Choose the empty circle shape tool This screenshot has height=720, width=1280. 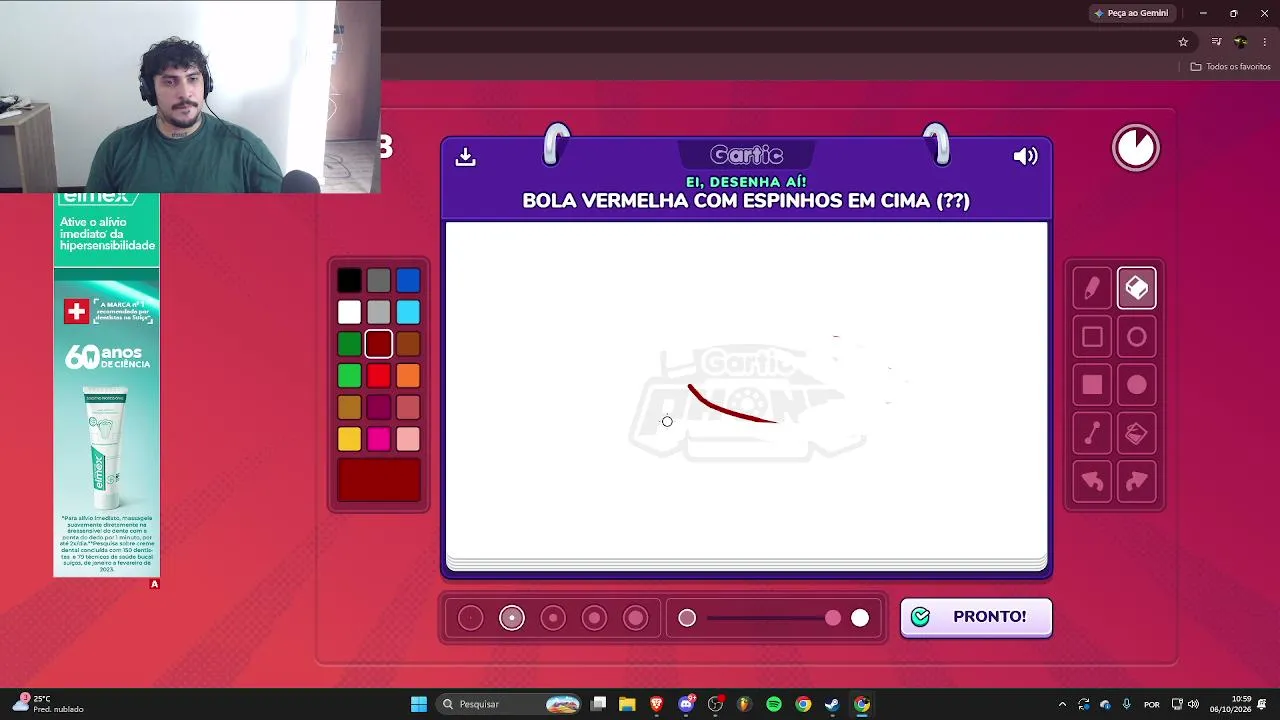coord(1137,337)
